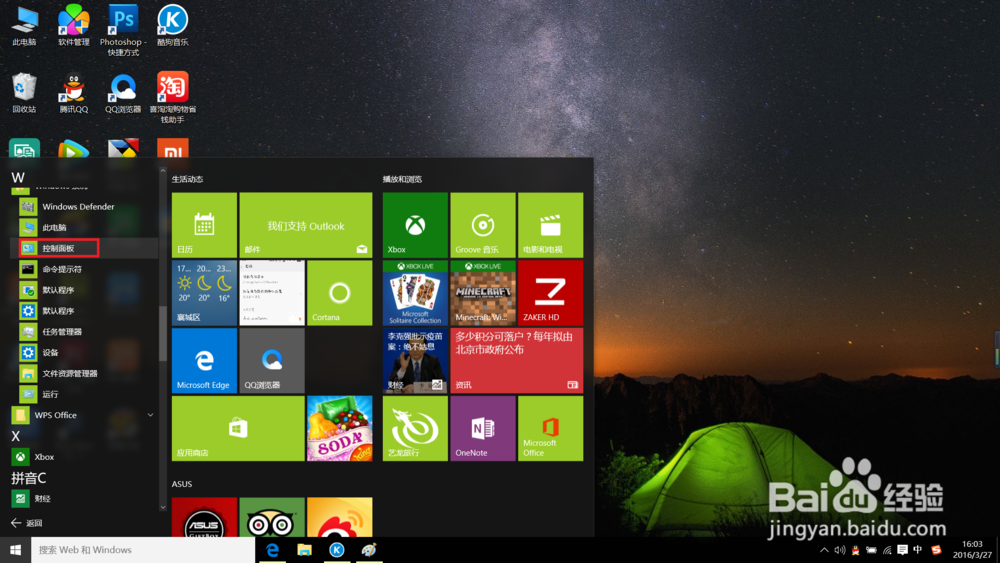
Task: Open 设备 entry in app list
Action: 84,353
